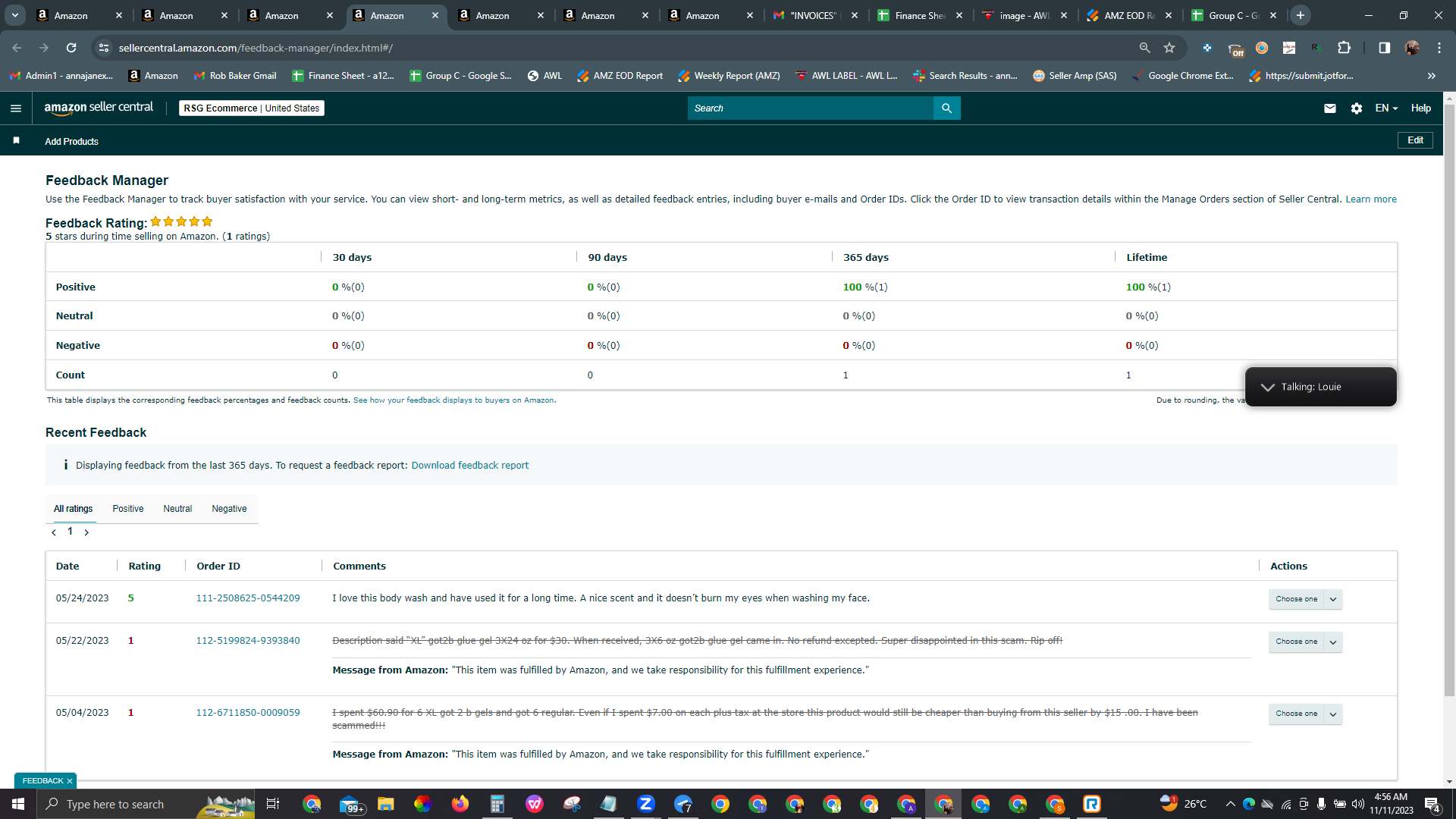Image resolution: width=1456 pixels, height=819 pixels.
Task: Click the page vertical scrollbar
Action: tap(1449, 400)
